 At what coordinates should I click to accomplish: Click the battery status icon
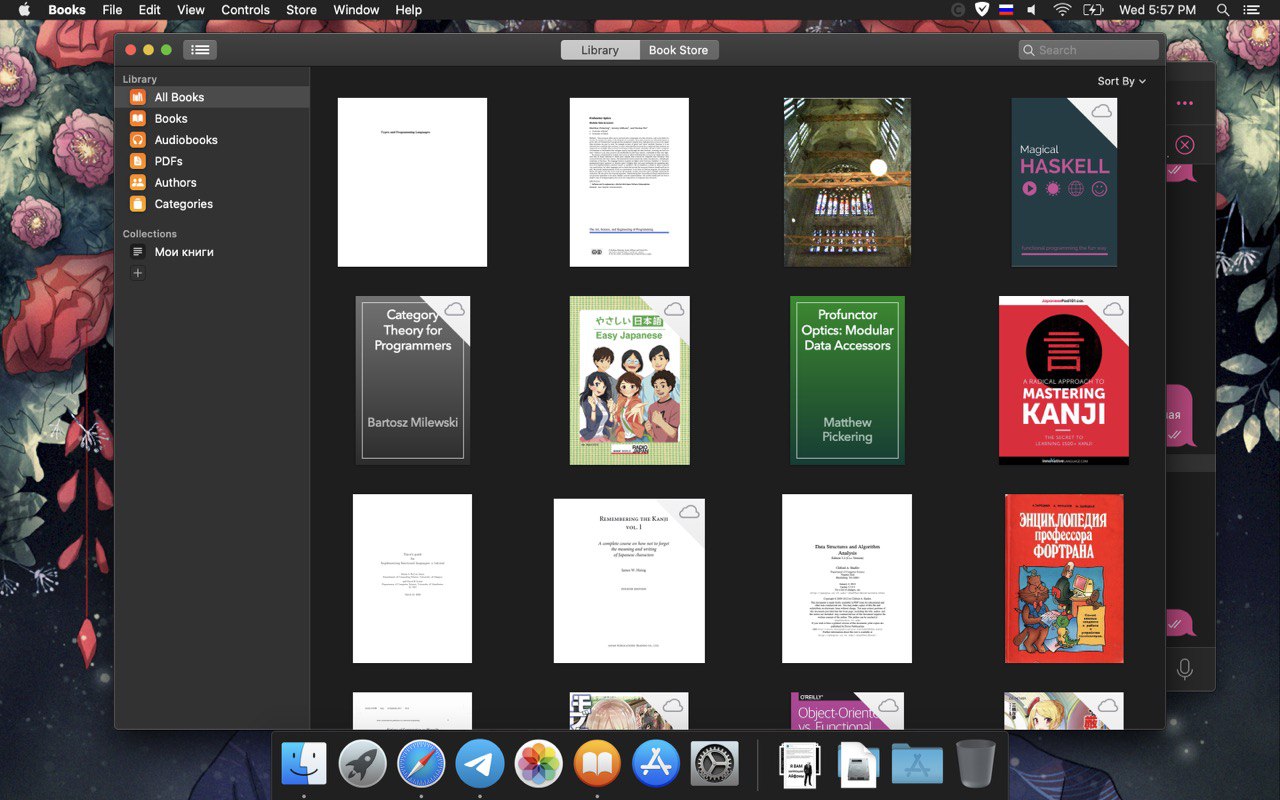click(x=1093, y=10)
